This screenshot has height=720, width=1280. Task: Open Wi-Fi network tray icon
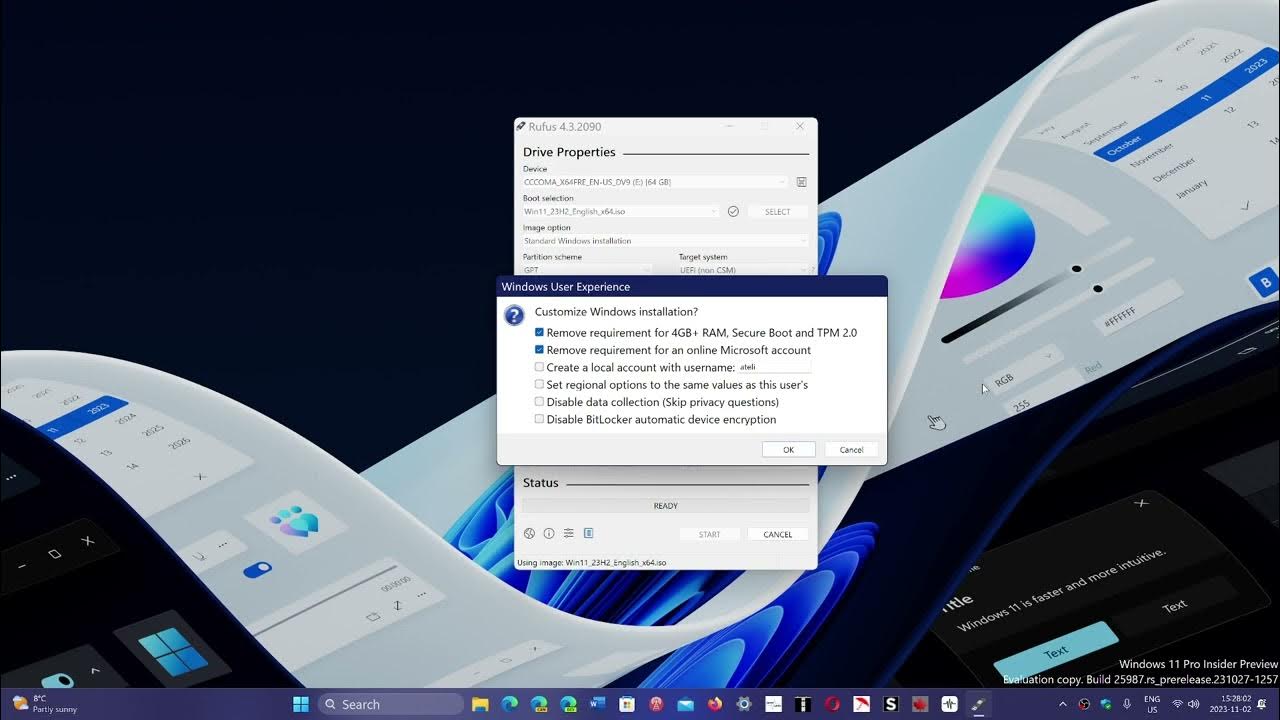[1177, 704]
